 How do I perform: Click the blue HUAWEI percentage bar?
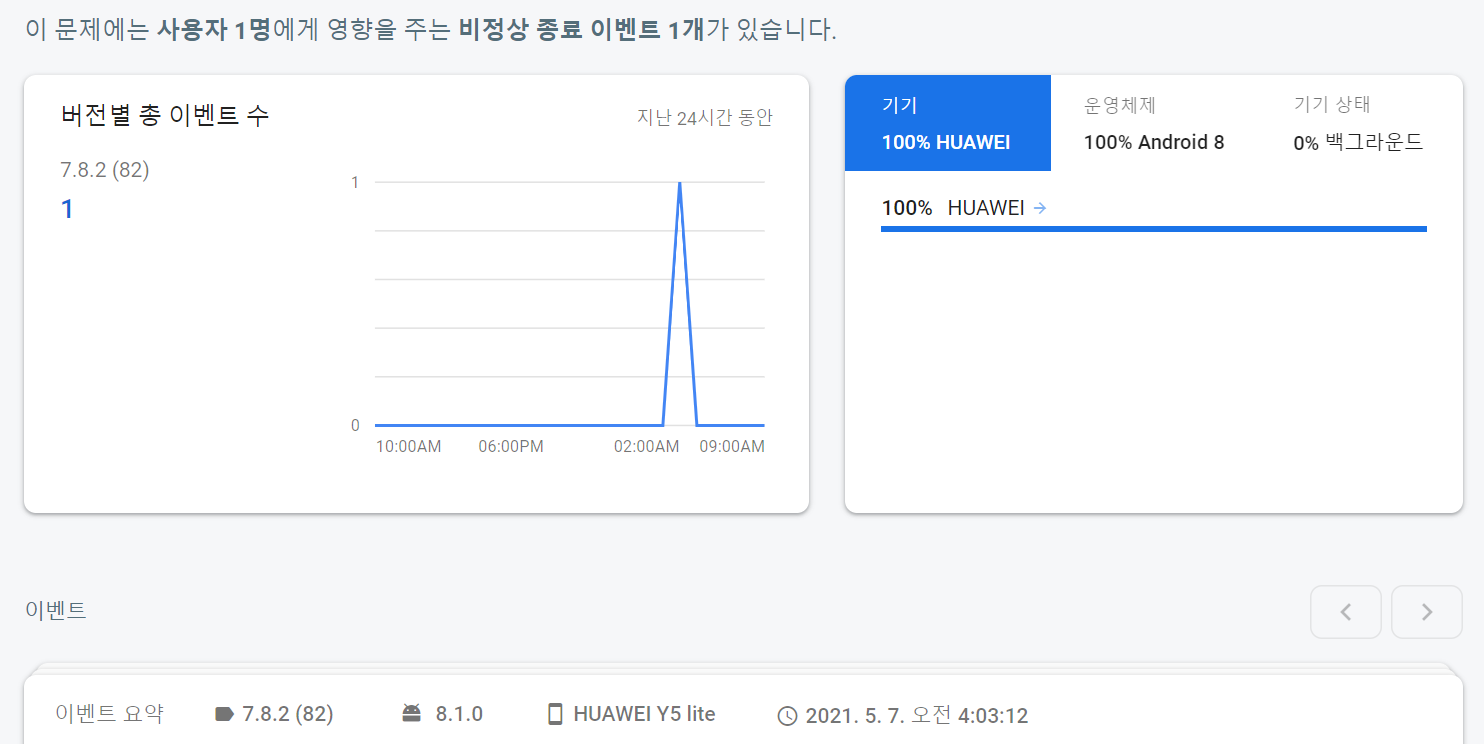(x=1153, y=229)
